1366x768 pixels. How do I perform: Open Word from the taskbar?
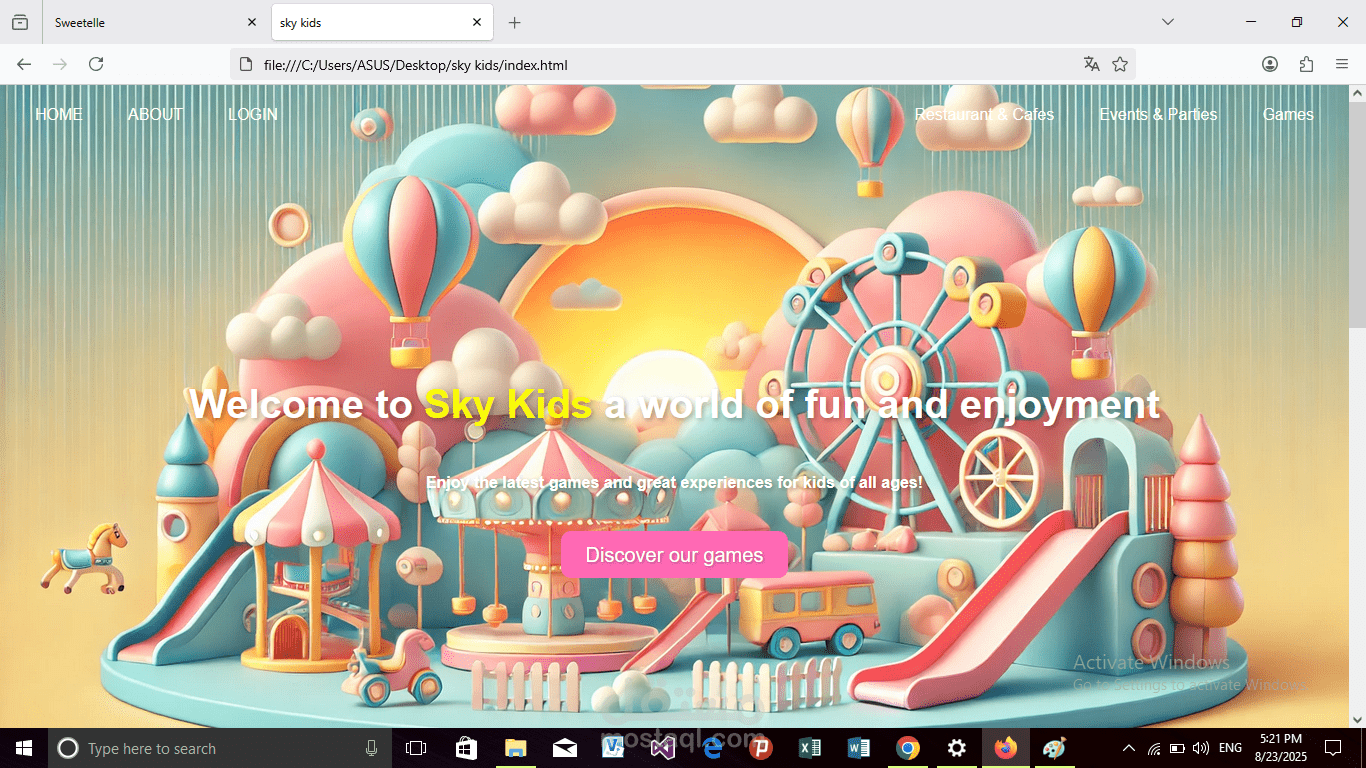point(859,748)
